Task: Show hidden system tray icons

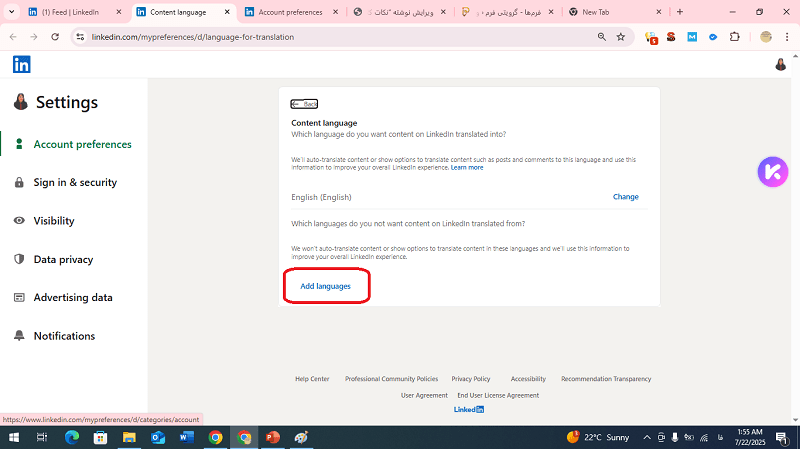Action: (647, 437)
